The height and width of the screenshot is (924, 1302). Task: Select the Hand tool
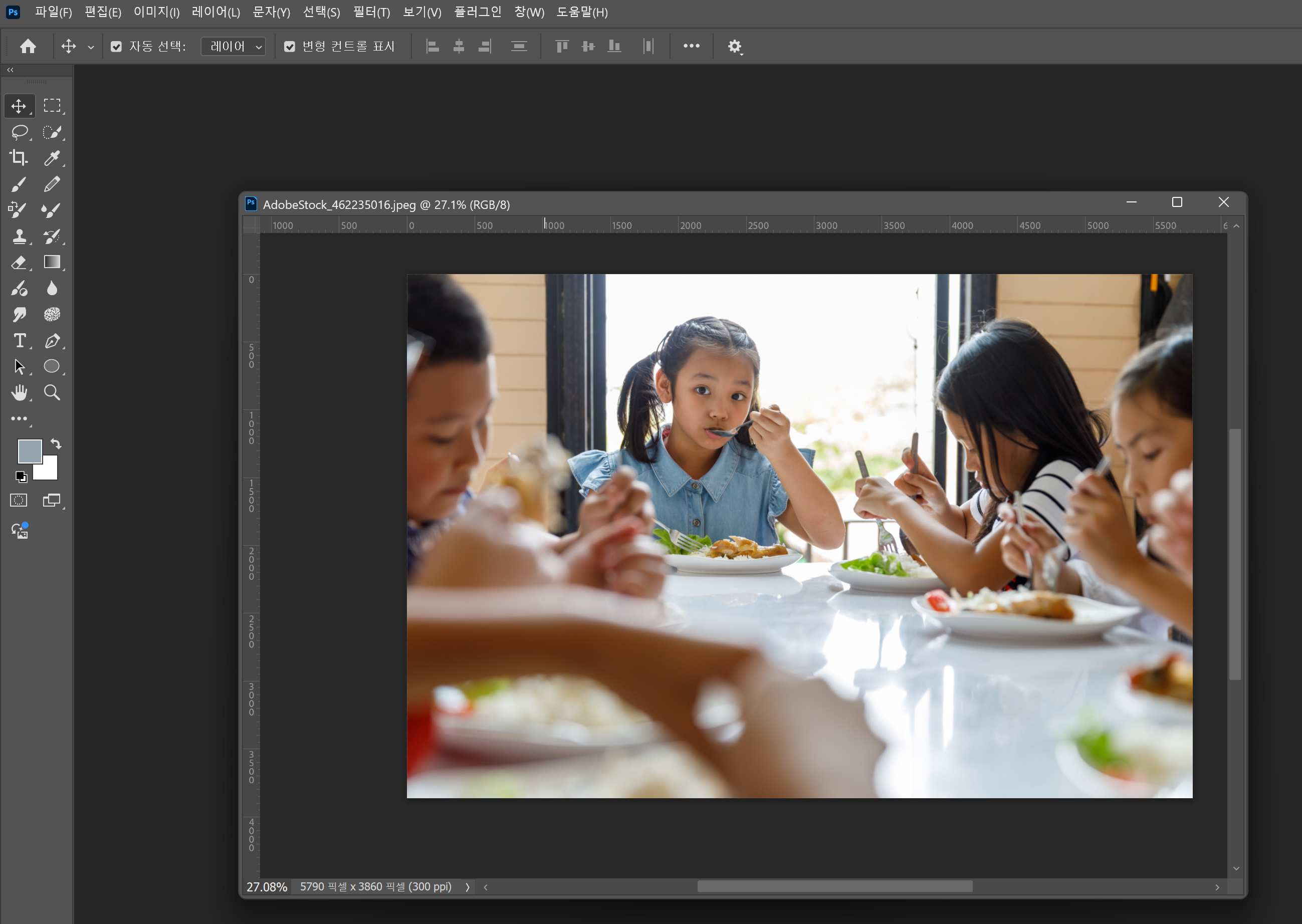[20, 392]
